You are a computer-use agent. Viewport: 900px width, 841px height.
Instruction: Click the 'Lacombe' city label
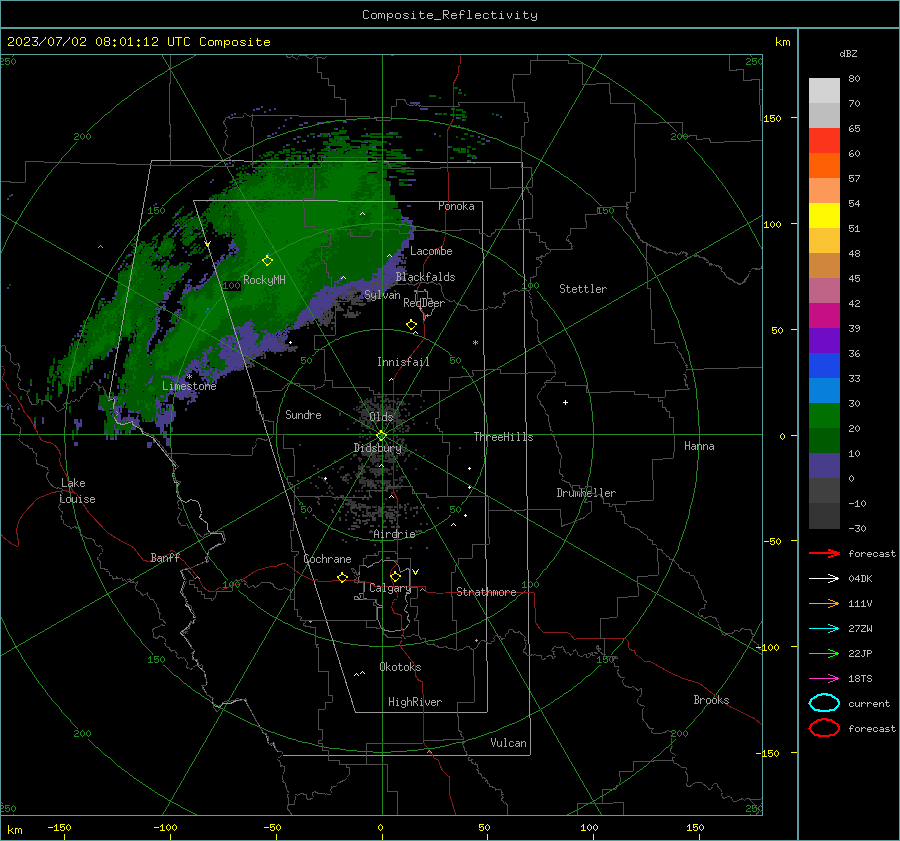[431, 251]
